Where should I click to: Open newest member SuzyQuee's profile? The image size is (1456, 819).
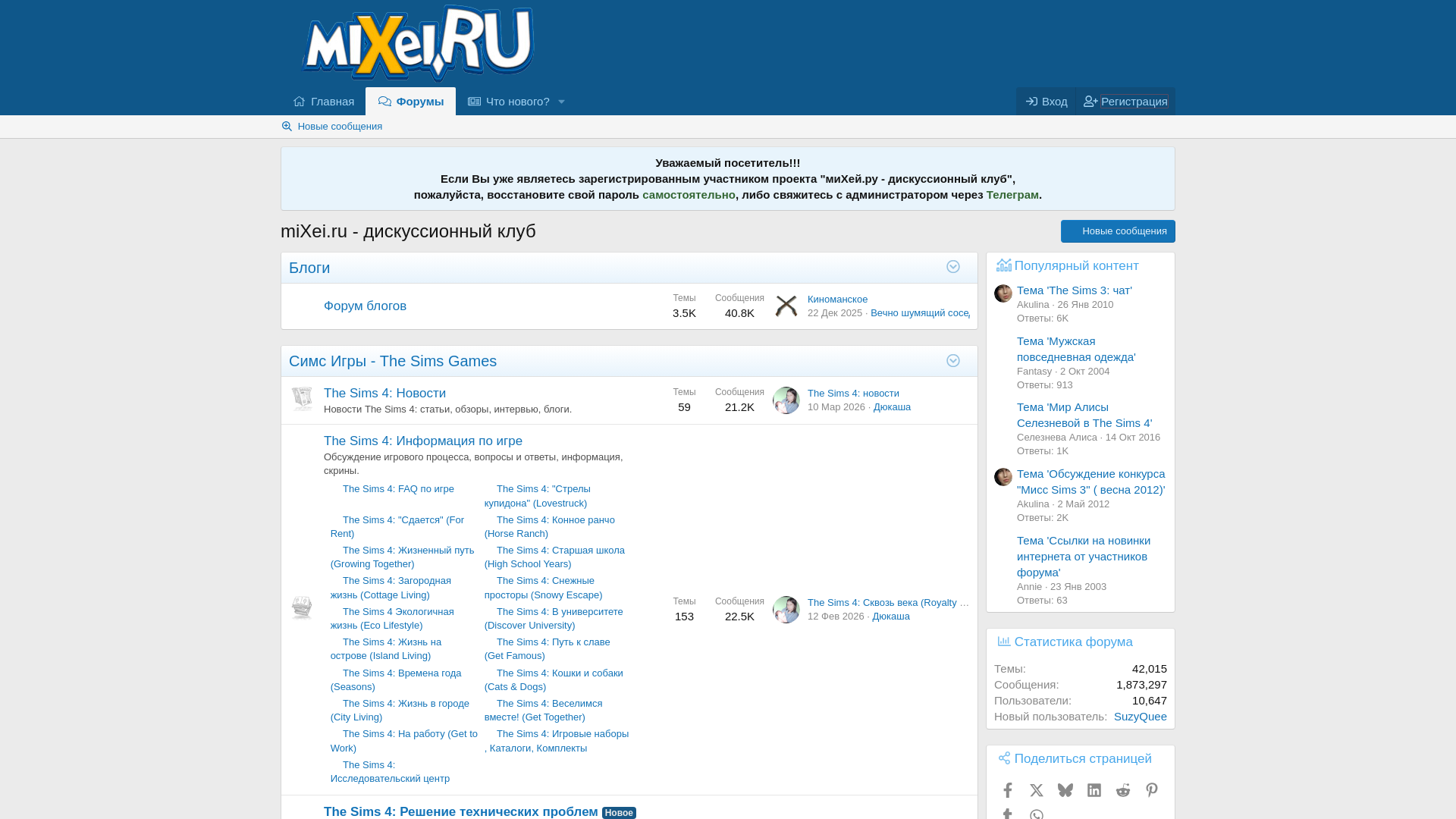1141,717
